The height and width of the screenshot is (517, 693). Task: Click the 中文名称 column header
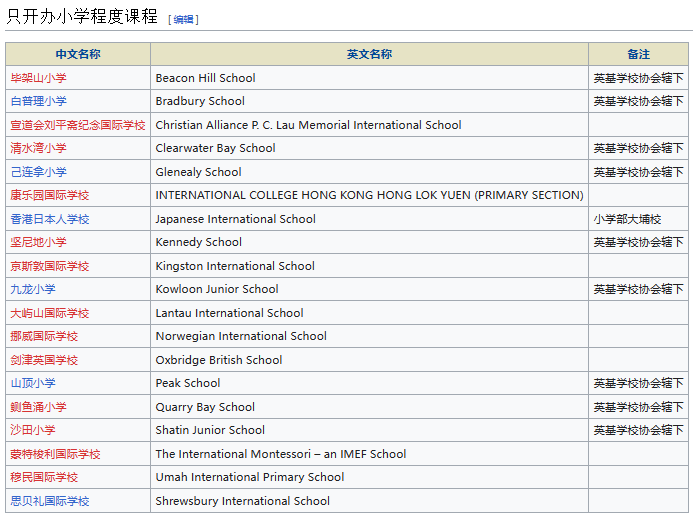click(x=78, y=54)
